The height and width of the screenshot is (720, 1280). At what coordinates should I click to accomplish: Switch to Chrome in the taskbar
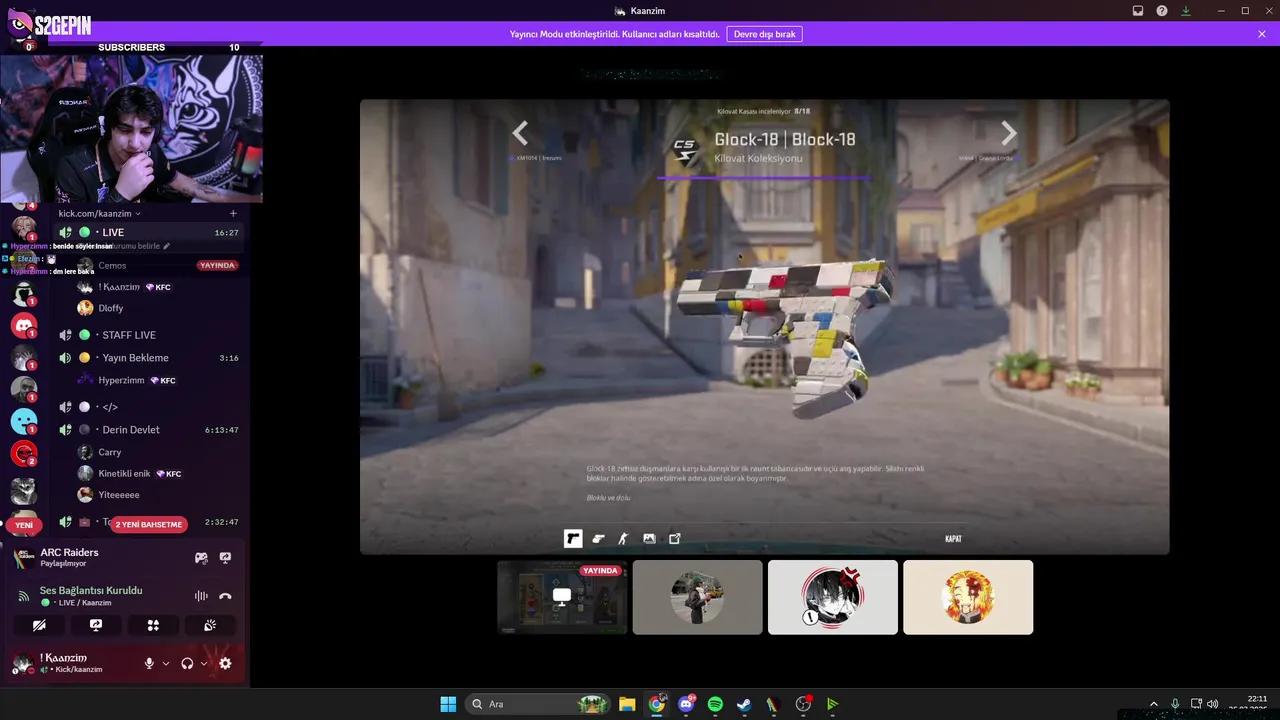(x=657, y=704)
